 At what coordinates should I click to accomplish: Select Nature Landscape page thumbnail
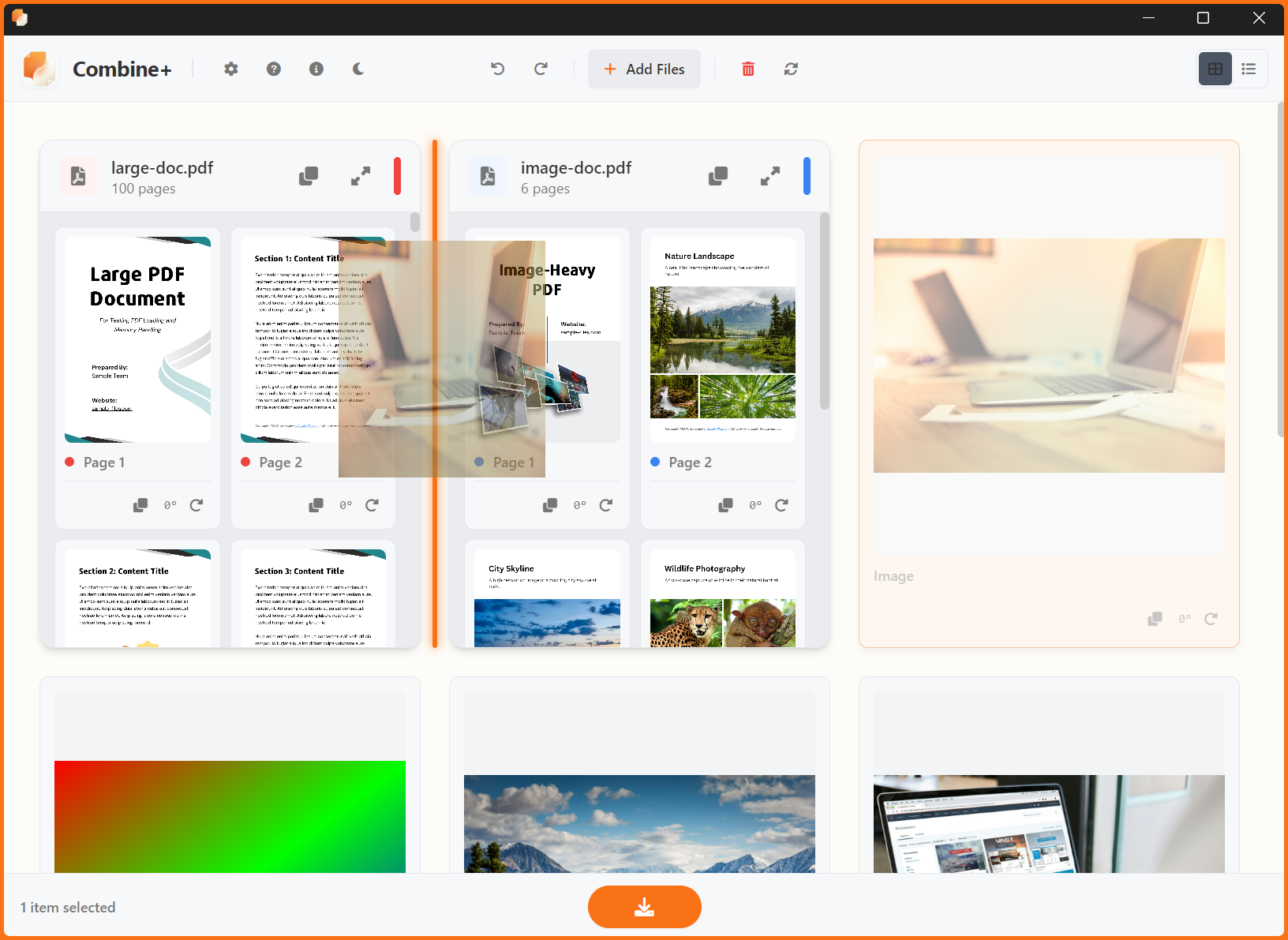(722, 339)
